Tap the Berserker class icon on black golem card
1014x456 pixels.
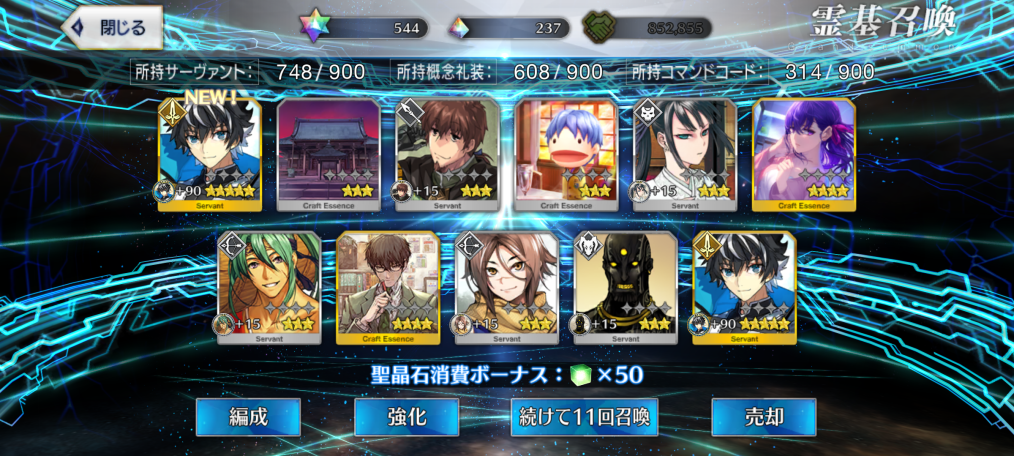588,246
